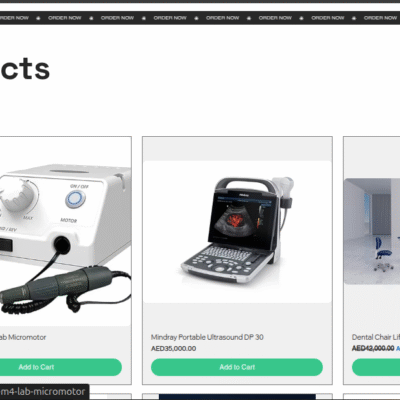Screen dimensions: 400x400
Task: Click the struck-through AED42,000.00 price
Action: pyautogui.click(x=373, y=348)
